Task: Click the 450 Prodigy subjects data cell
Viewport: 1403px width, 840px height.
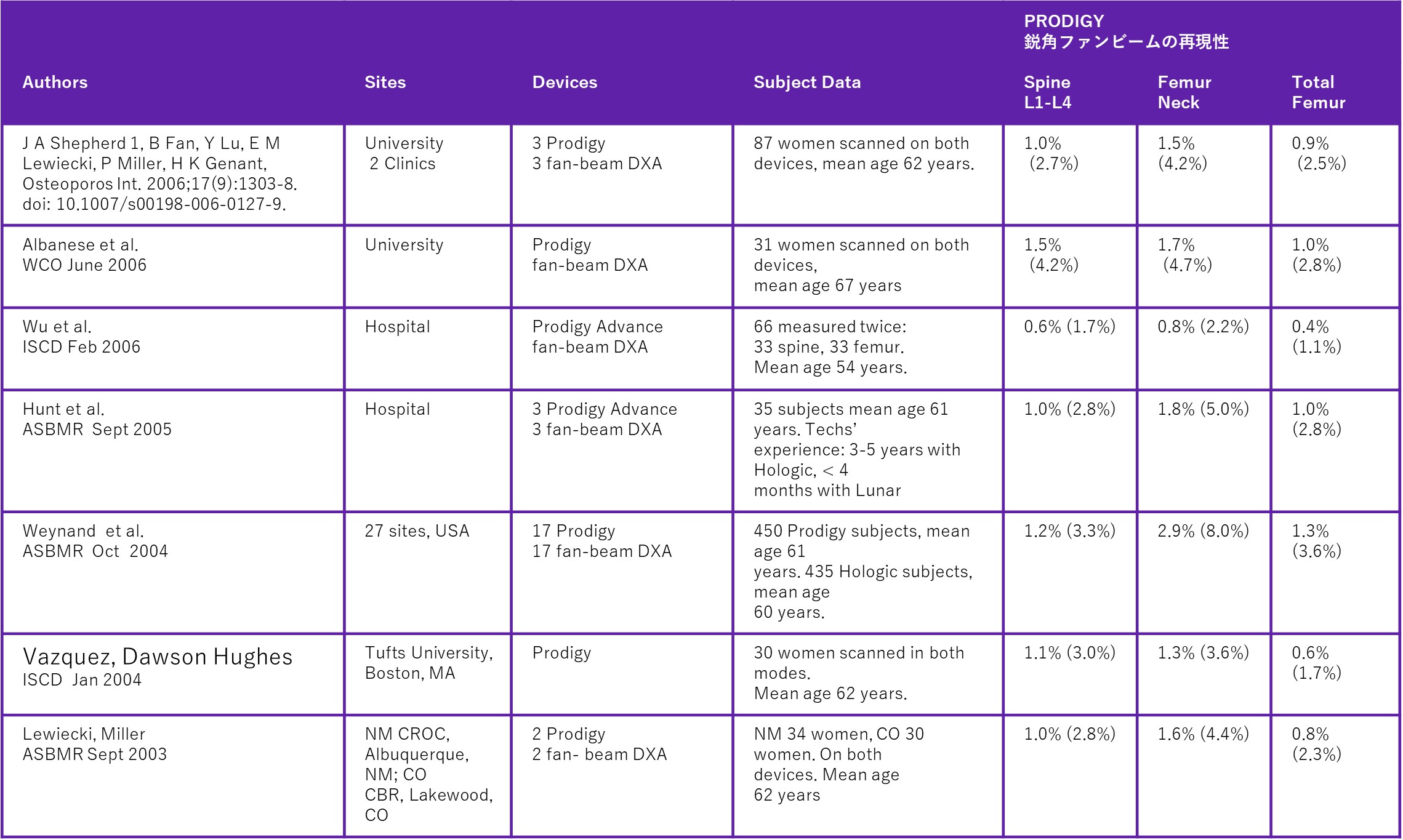Action: (x=862, y=571)
